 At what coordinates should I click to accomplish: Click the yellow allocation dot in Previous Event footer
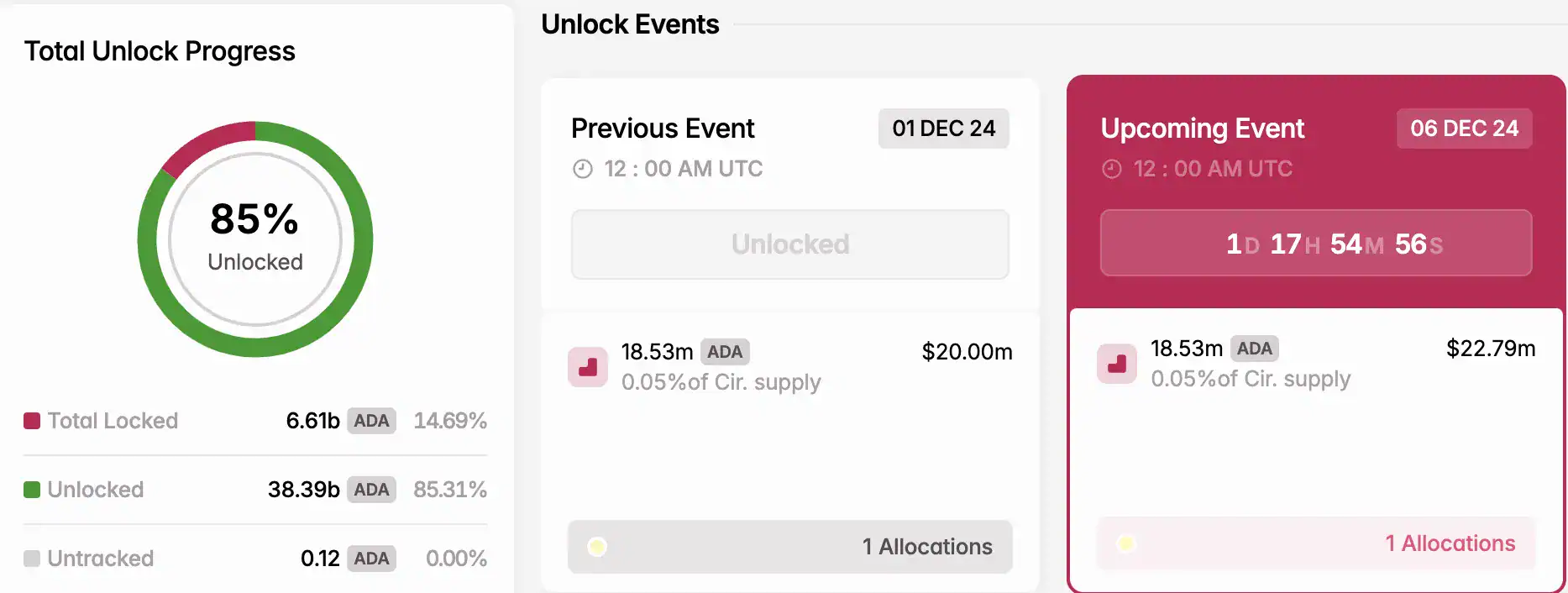pos(597,547)
